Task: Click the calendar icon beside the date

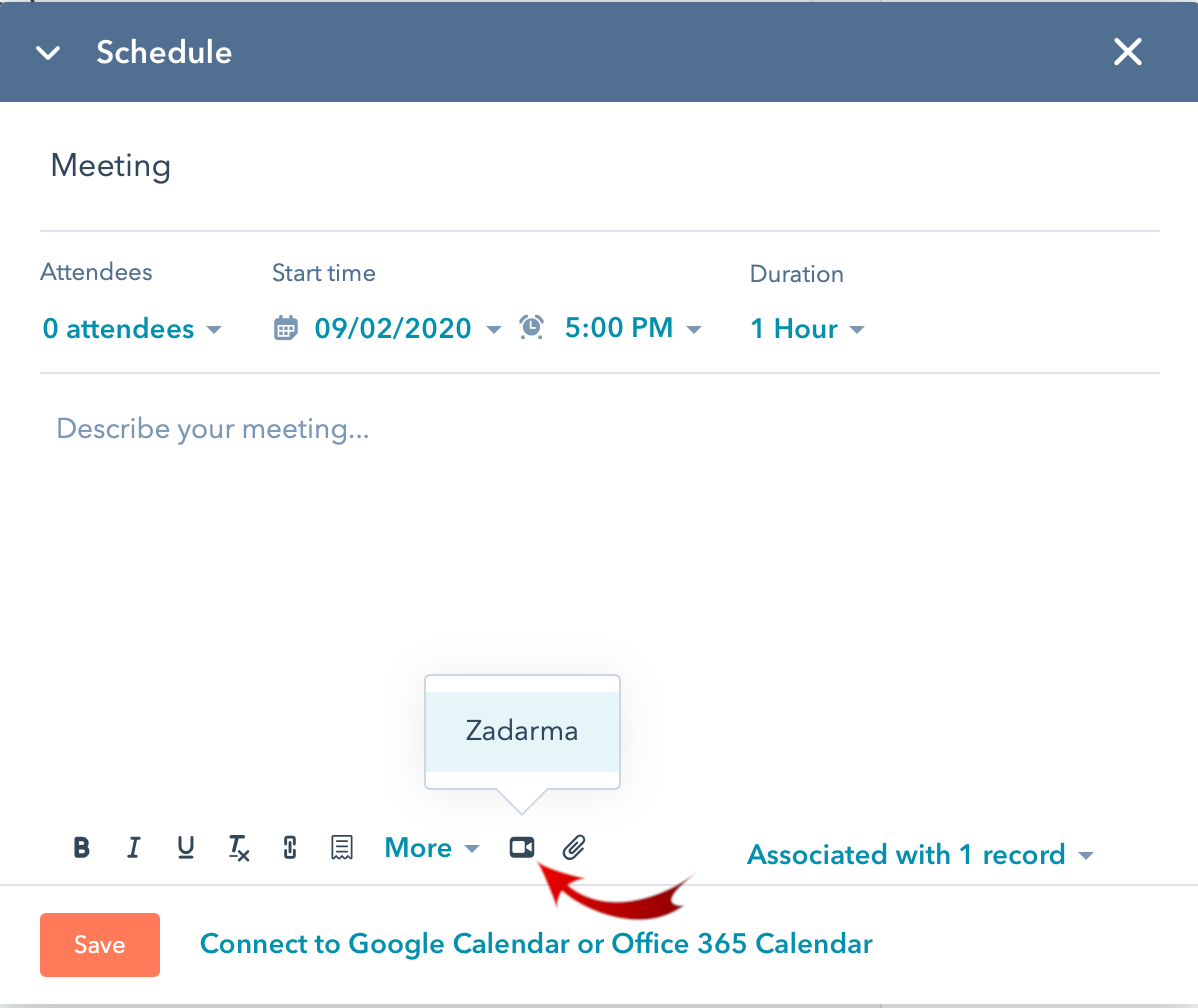Action: [x=286, y=328]
